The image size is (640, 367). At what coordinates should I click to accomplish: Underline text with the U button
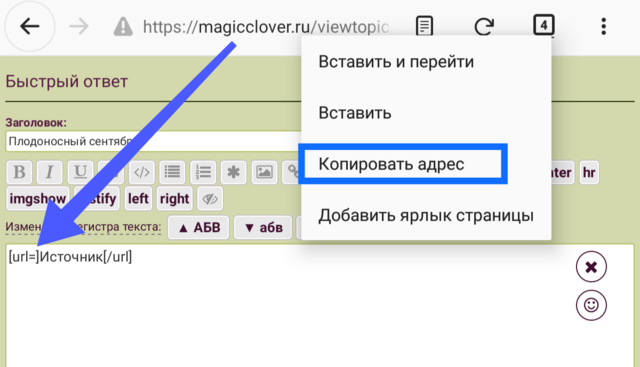[x=80, y=172]
